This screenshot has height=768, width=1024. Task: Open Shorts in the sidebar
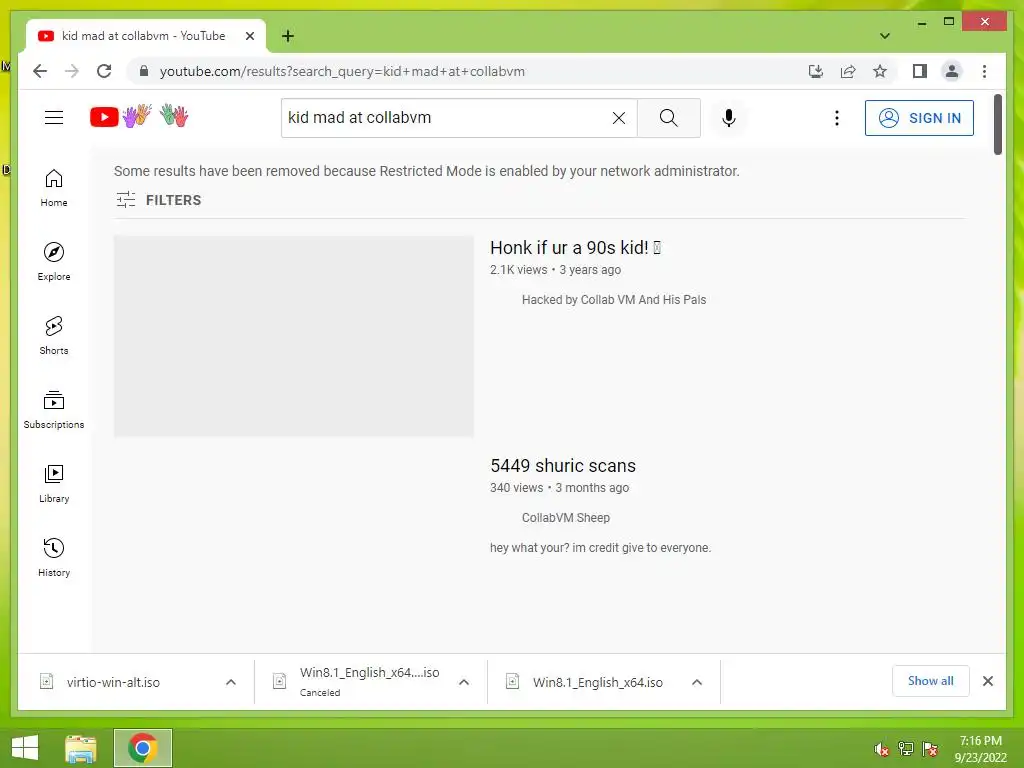[54, 336]
